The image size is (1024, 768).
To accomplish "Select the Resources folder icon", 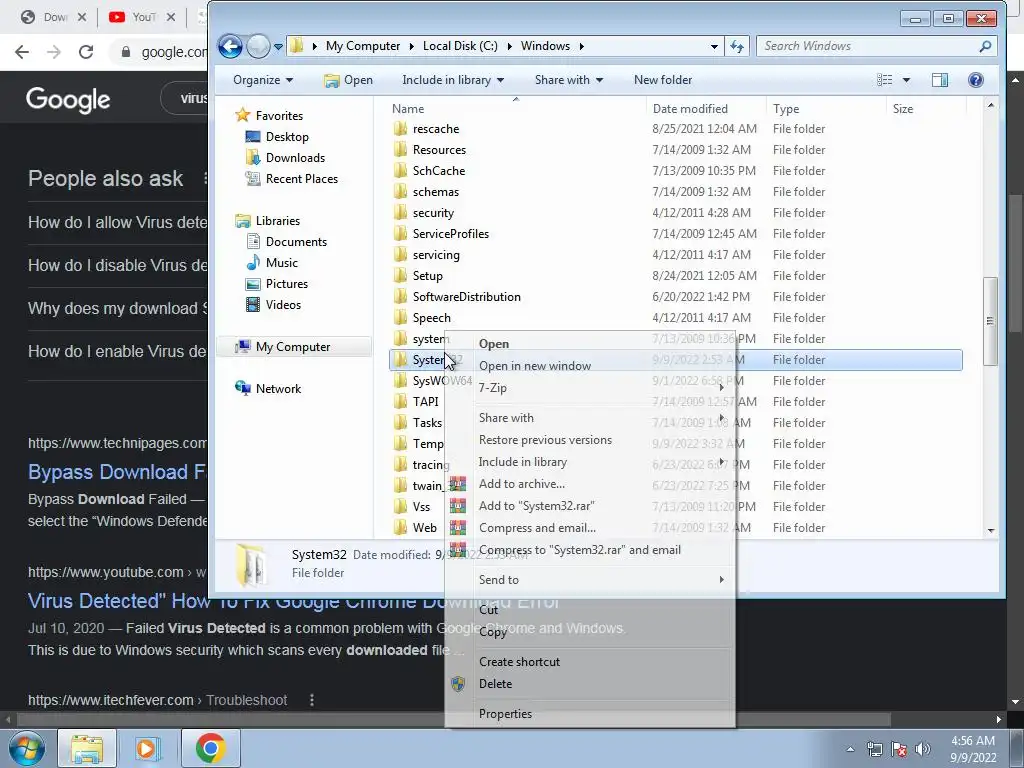I will 400,150.
